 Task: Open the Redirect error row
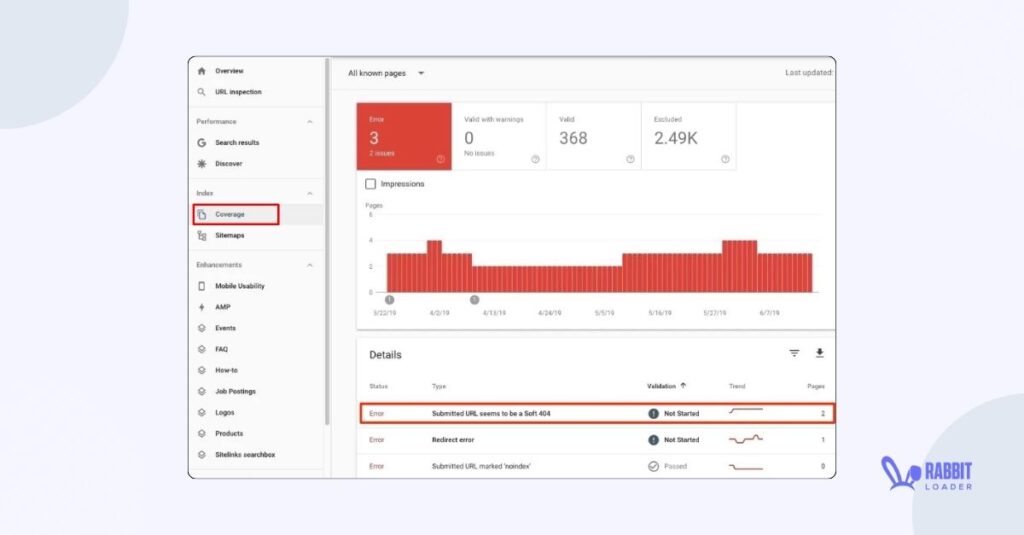(597, 440)
